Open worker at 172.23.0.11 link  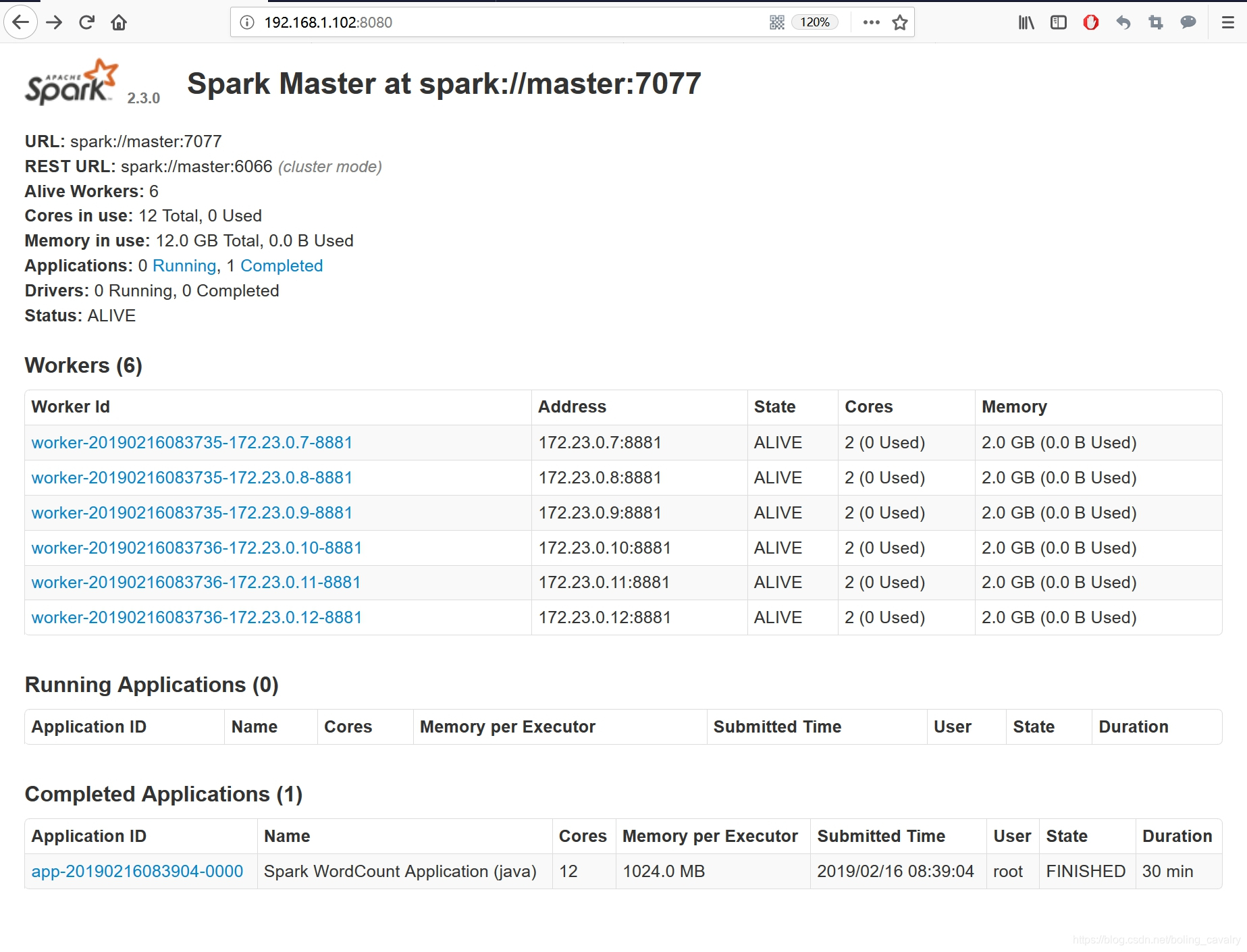(196, 582)
